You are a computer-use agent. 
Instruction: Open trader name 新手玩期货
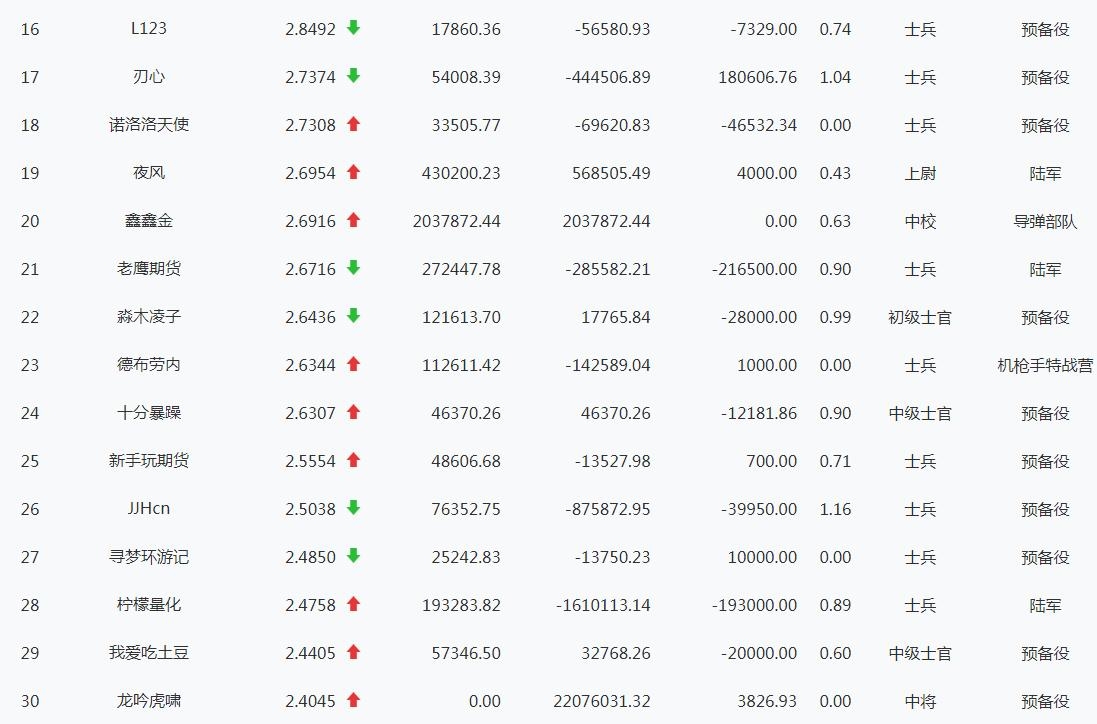[x=149, y=461]
